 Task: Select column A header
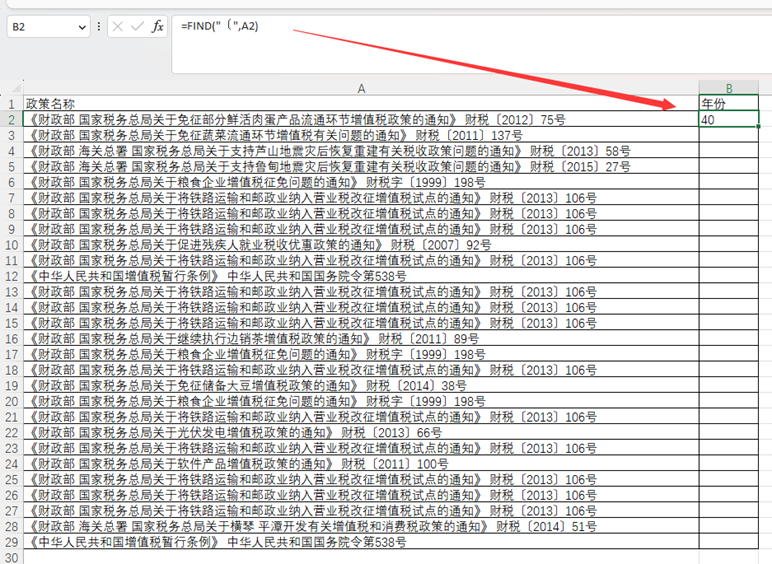coord(361,88)
